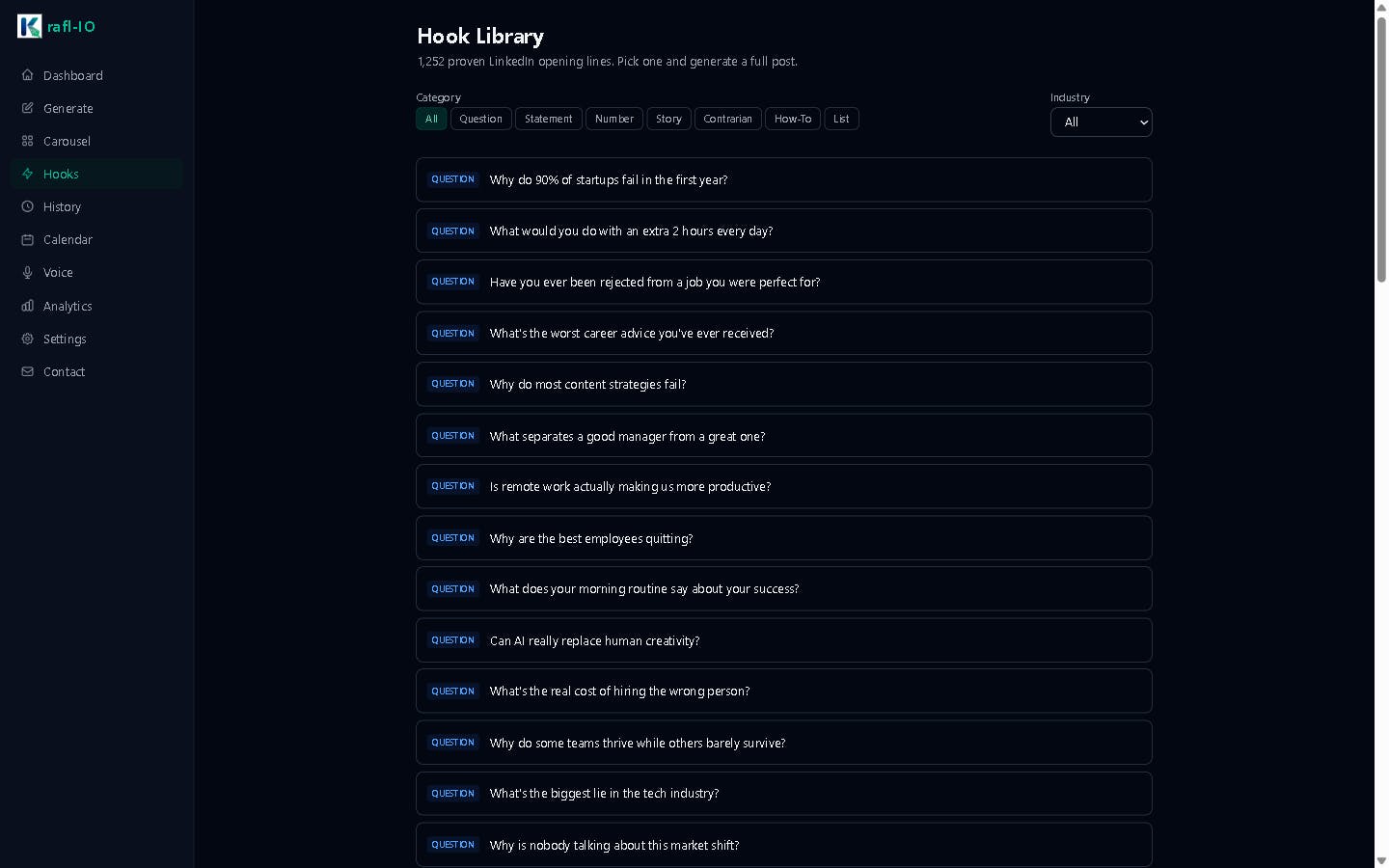Open the History page
This screenshot has width=1389, height=868.
tap(96, 206)
